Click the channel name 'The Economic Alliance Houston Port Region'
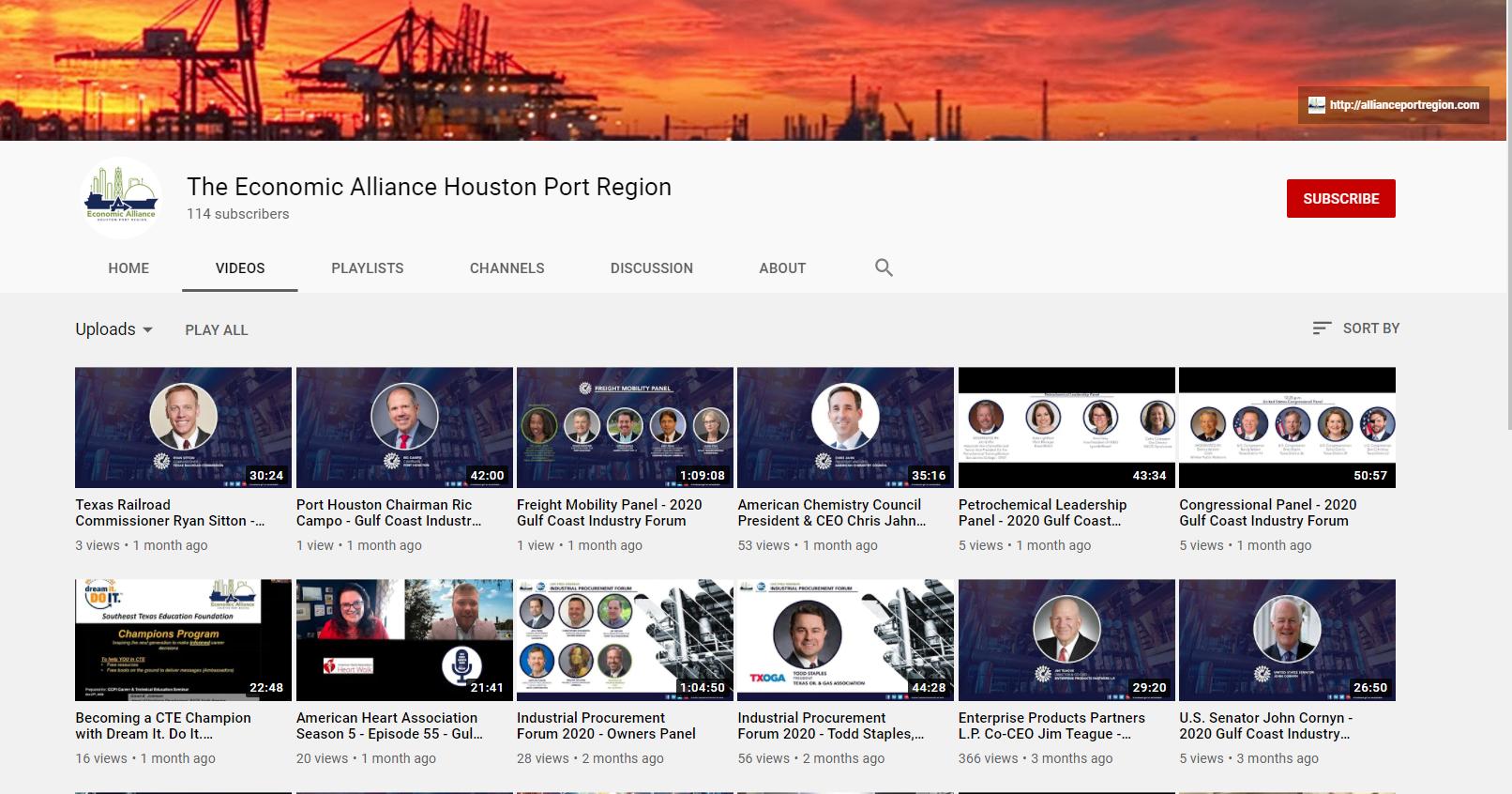1512x794 pixels. tap(429, 187)
